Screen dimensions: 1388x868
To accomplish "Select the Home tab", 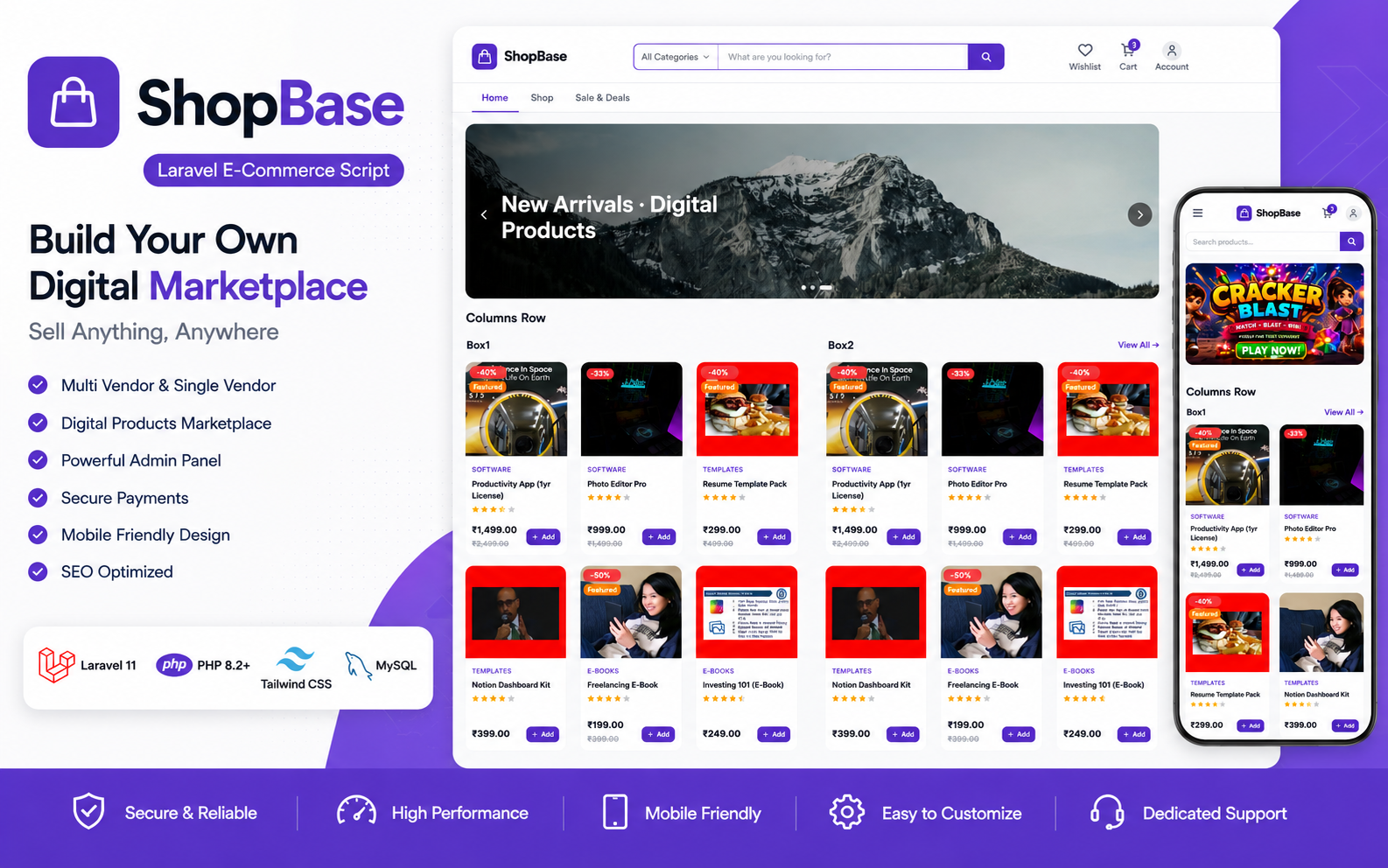I will [494, 98].
